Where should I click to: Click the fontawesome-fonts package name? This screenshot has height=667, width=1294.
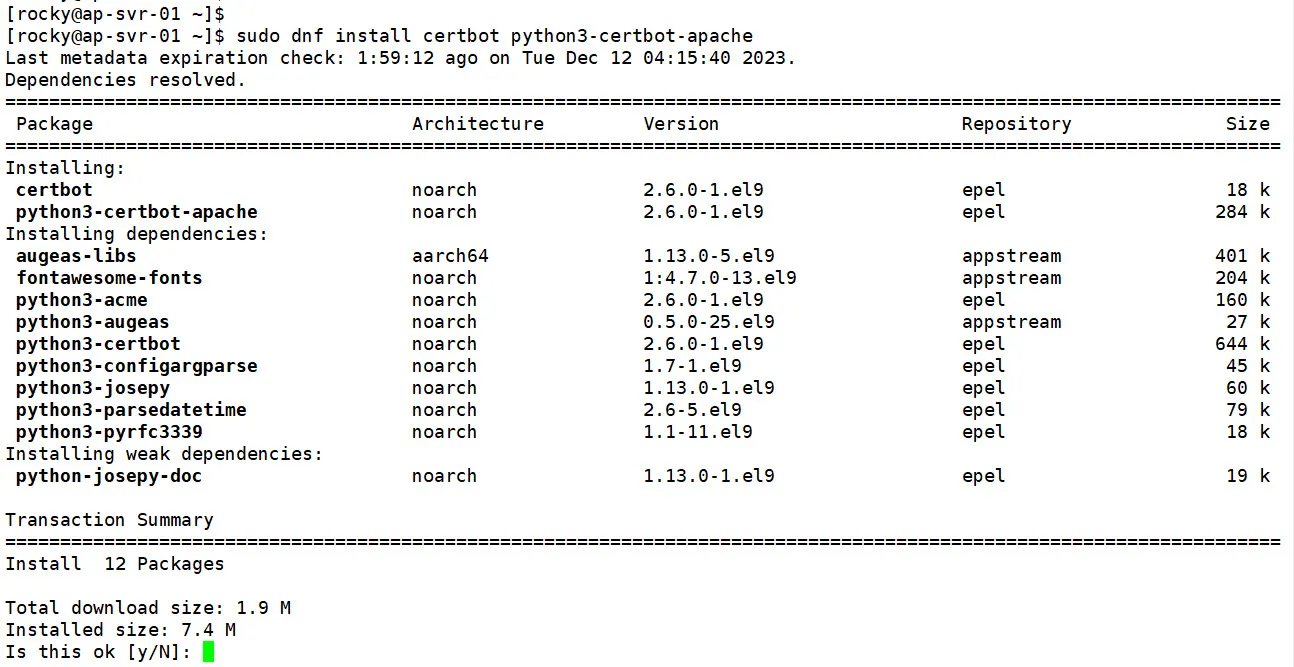[x=109, y=278]
